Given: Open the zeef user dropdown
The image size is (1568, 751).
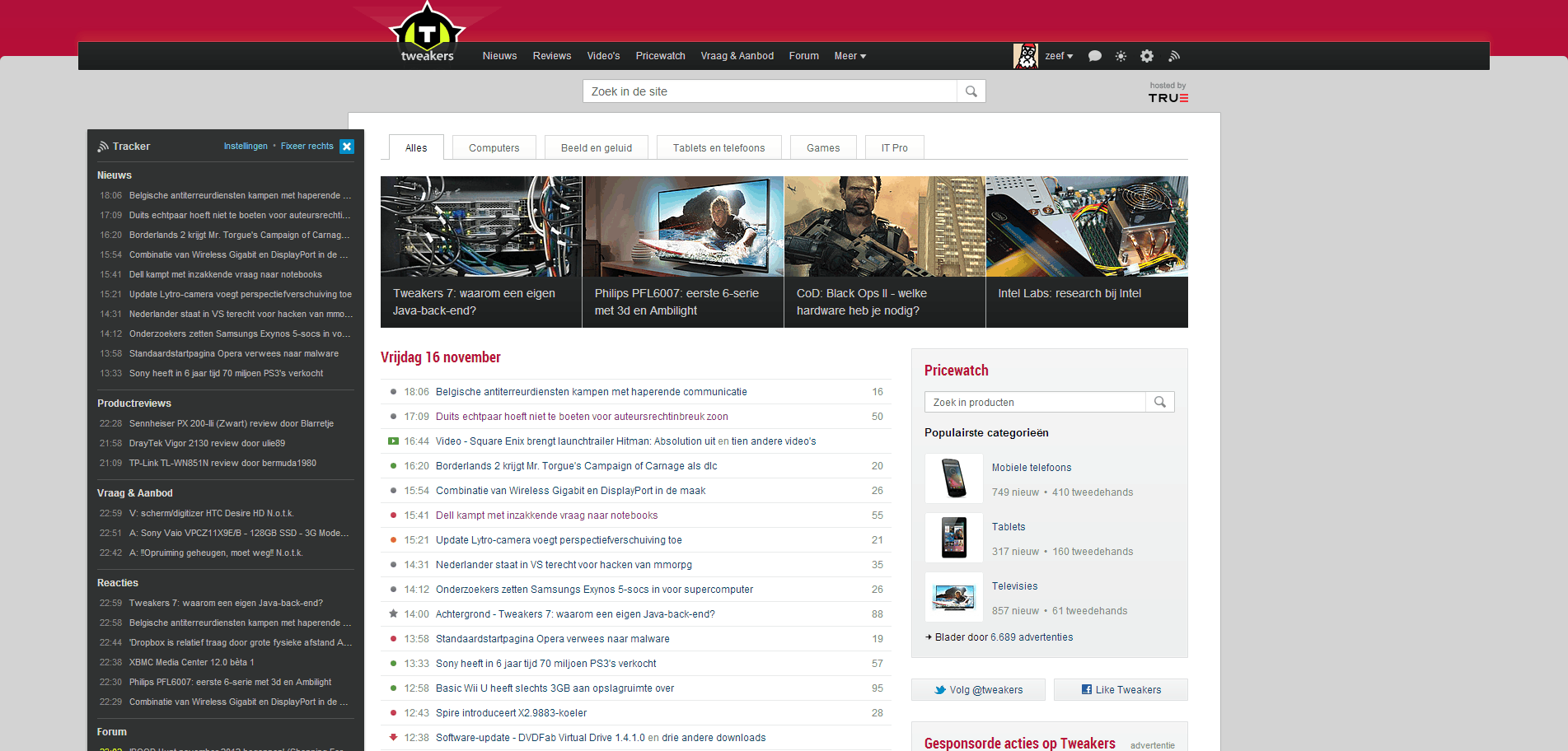Looking at the screenshot, I should pyautogui.click(x=1059, y=56).
